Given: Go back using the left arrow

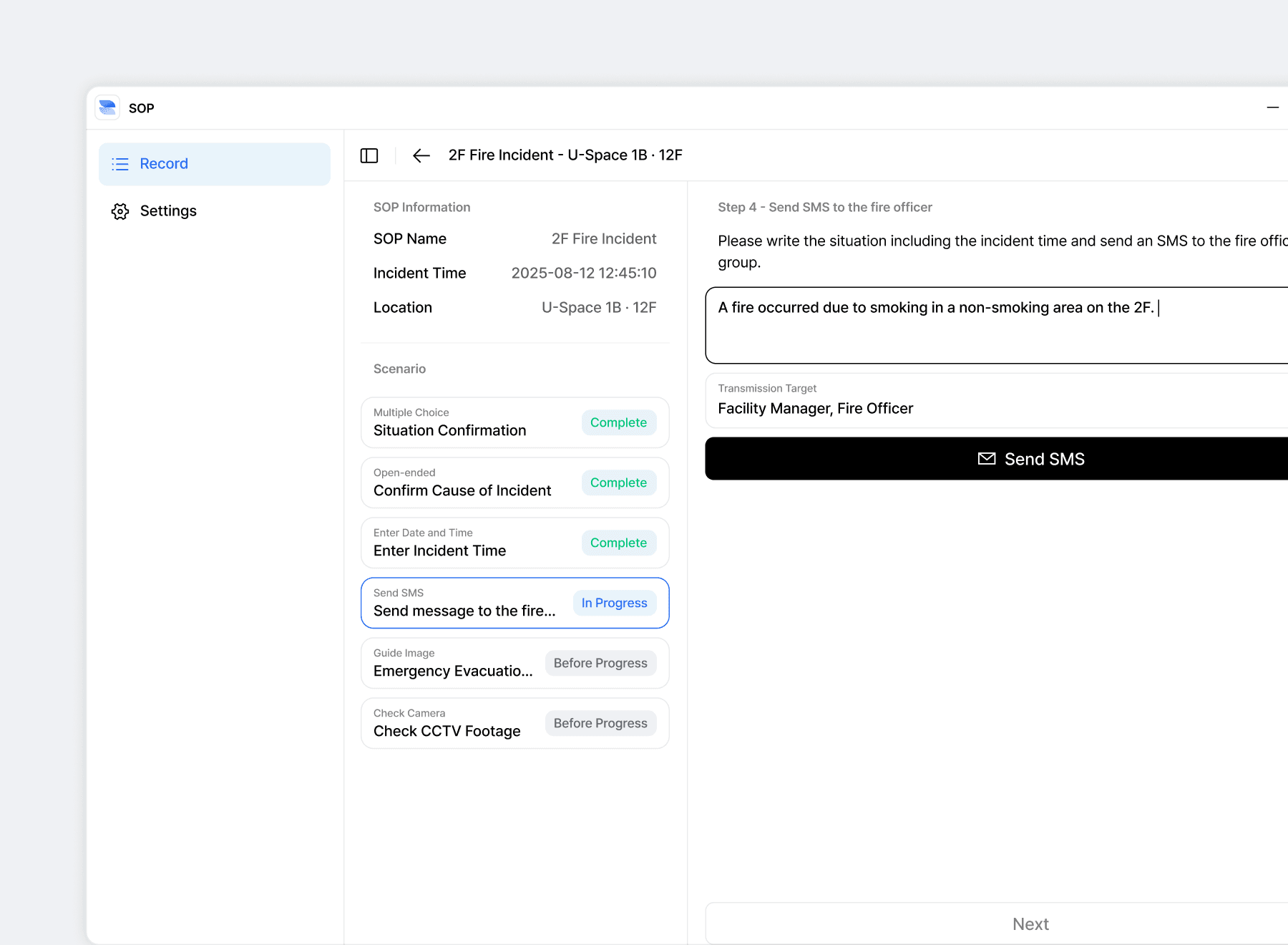Looking at the screenshot, I should (x=421, y=155).
